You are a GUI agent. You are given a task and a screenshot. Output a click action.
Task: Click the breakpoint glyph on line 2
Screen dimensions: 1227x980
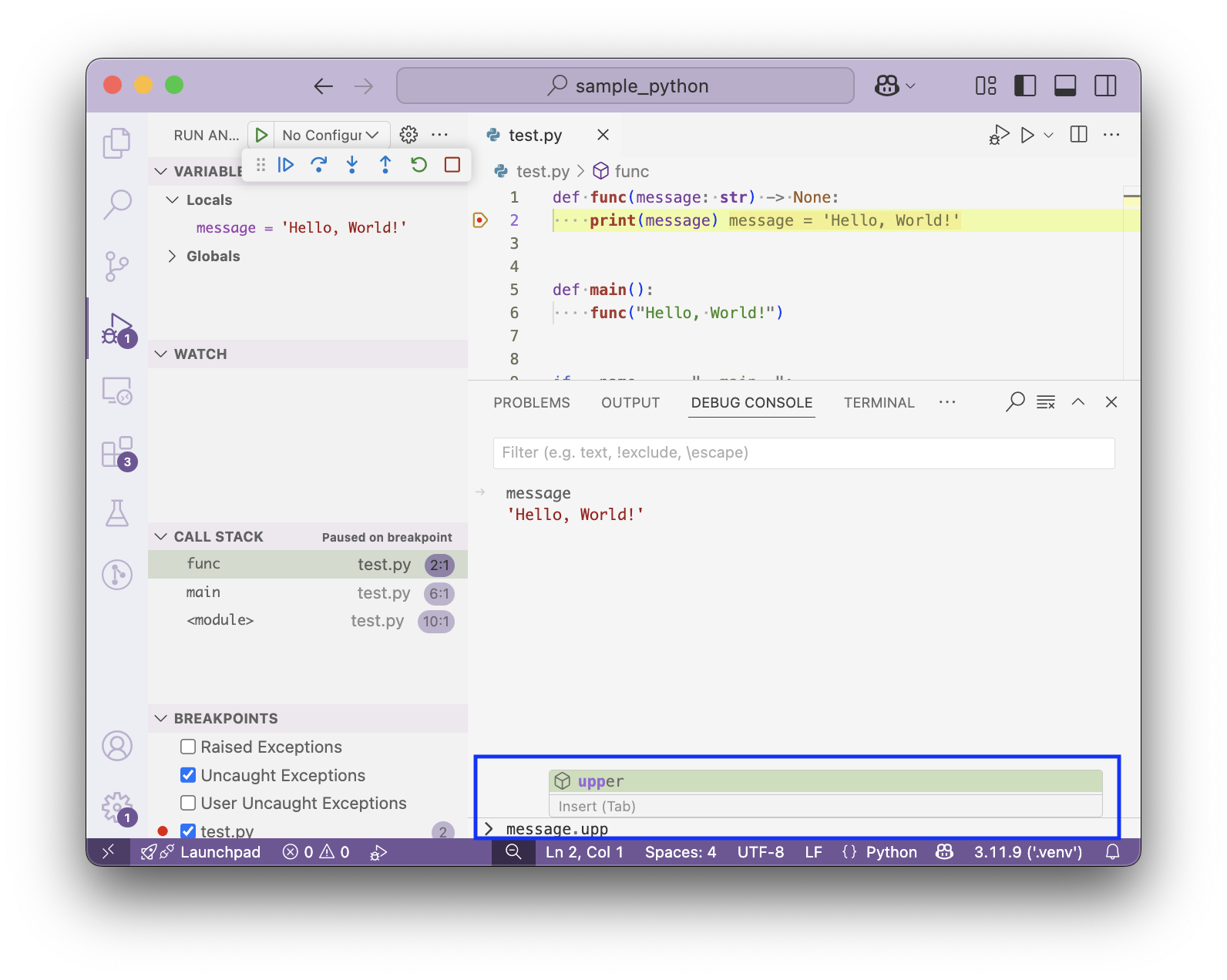tap(480, 220)
